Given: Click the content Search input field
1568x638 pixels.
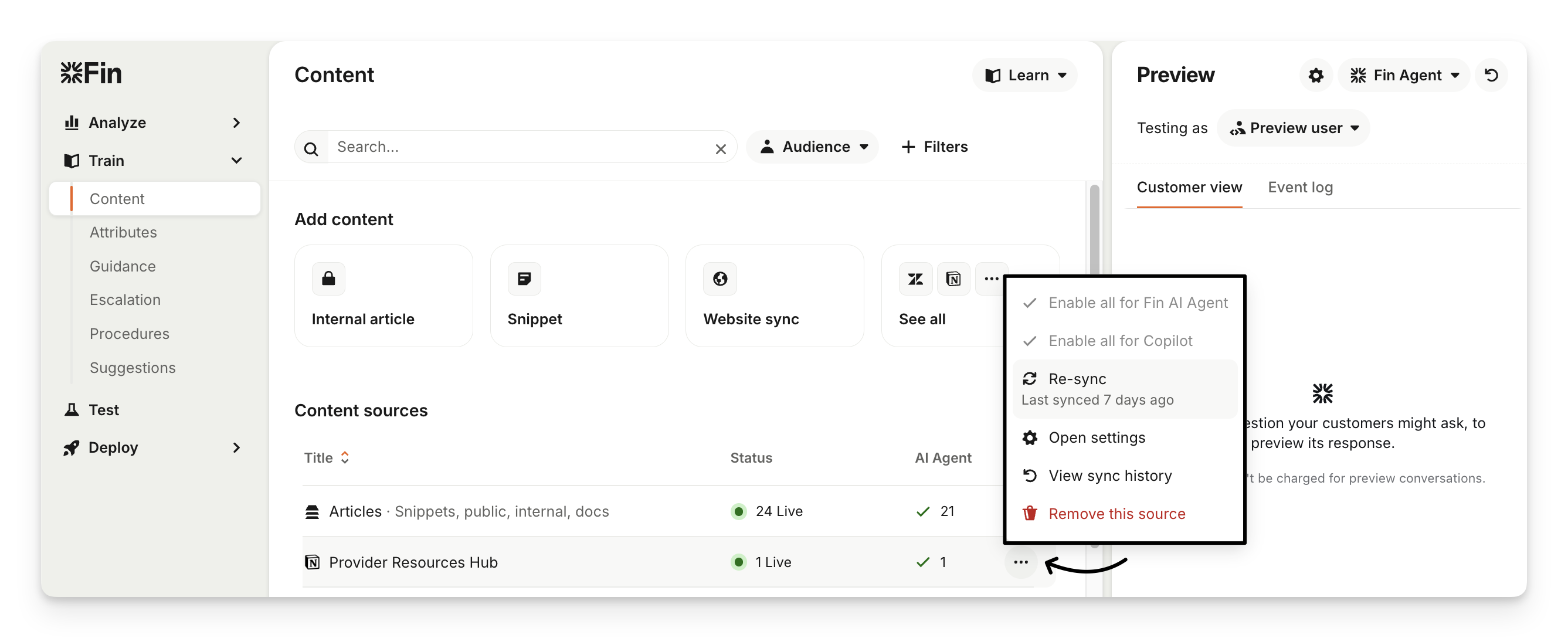Looking at the screenshot, I should pyautogui.click(x=517, y=147).
